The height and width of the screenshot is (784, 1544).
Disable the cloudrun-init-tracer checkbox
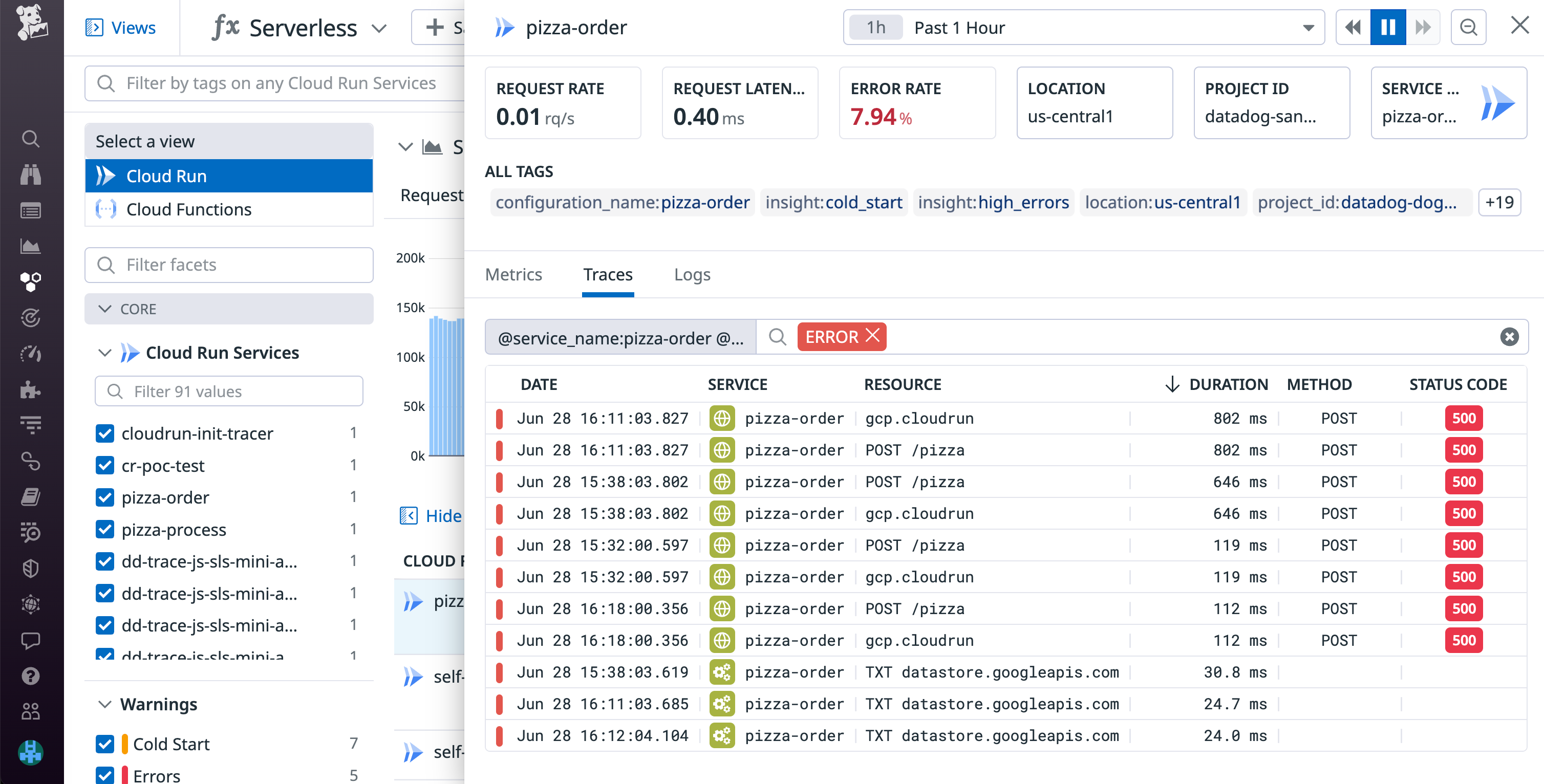[105, 433]
